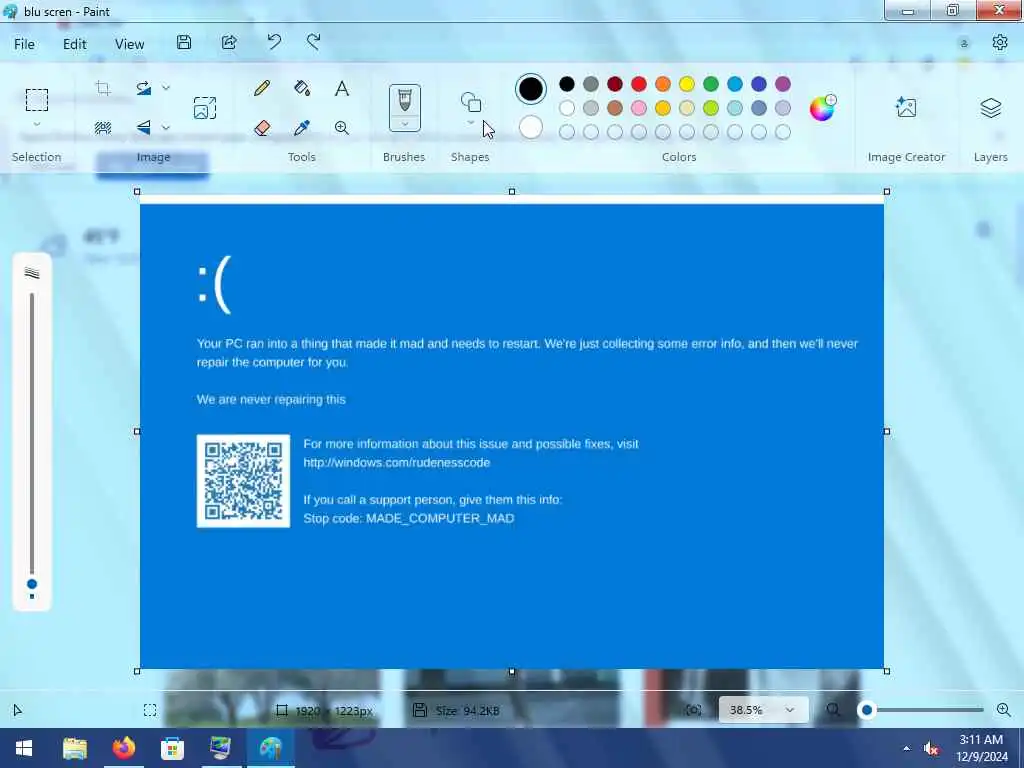1024x768 pixels.
Task: Click the top-center canvas resize handle
Action: pyautogui.click(x=512, y=191)
